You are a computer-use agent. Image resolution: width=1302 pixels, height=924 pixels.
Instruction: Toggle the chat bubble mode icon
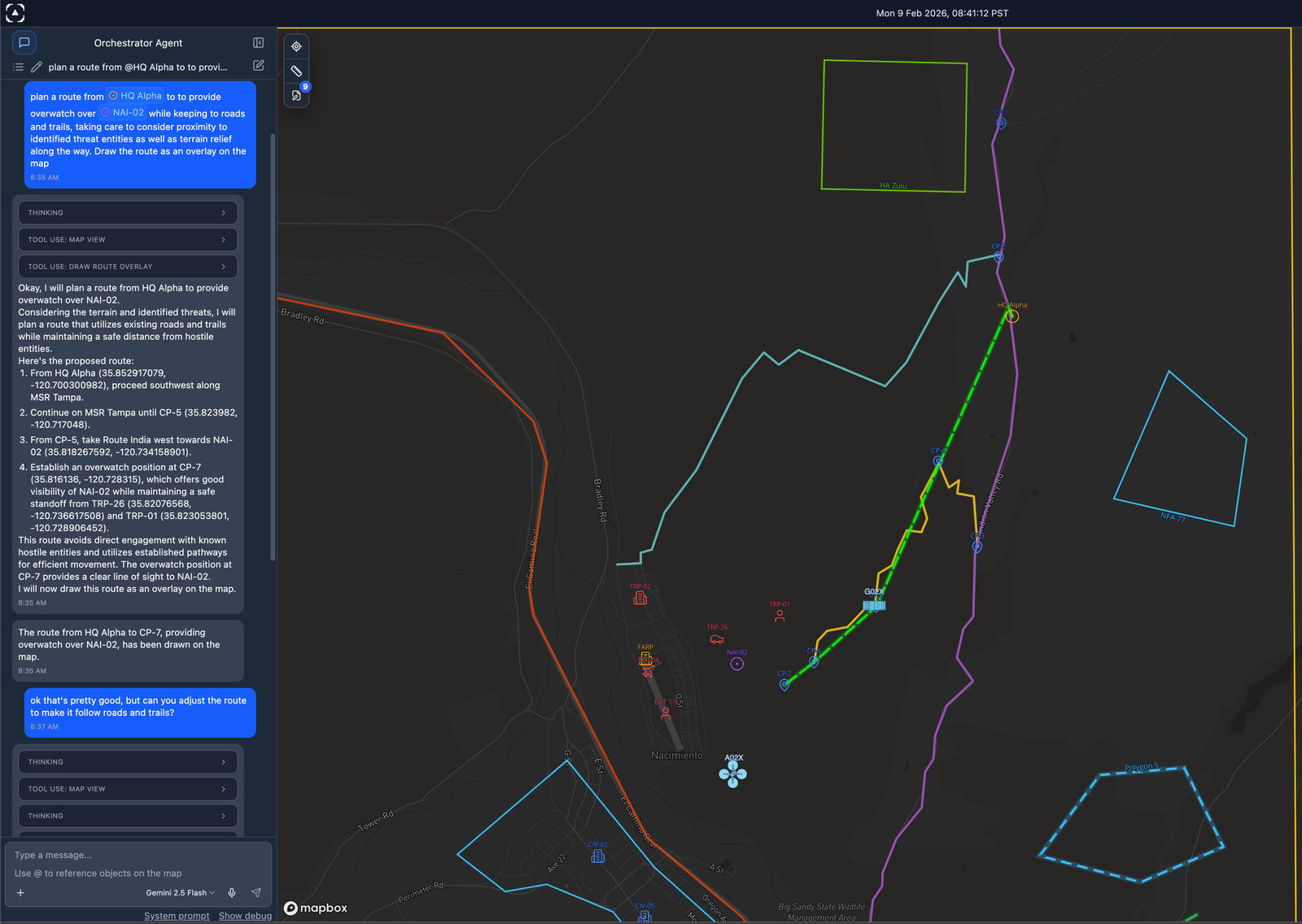click(24, 42)
